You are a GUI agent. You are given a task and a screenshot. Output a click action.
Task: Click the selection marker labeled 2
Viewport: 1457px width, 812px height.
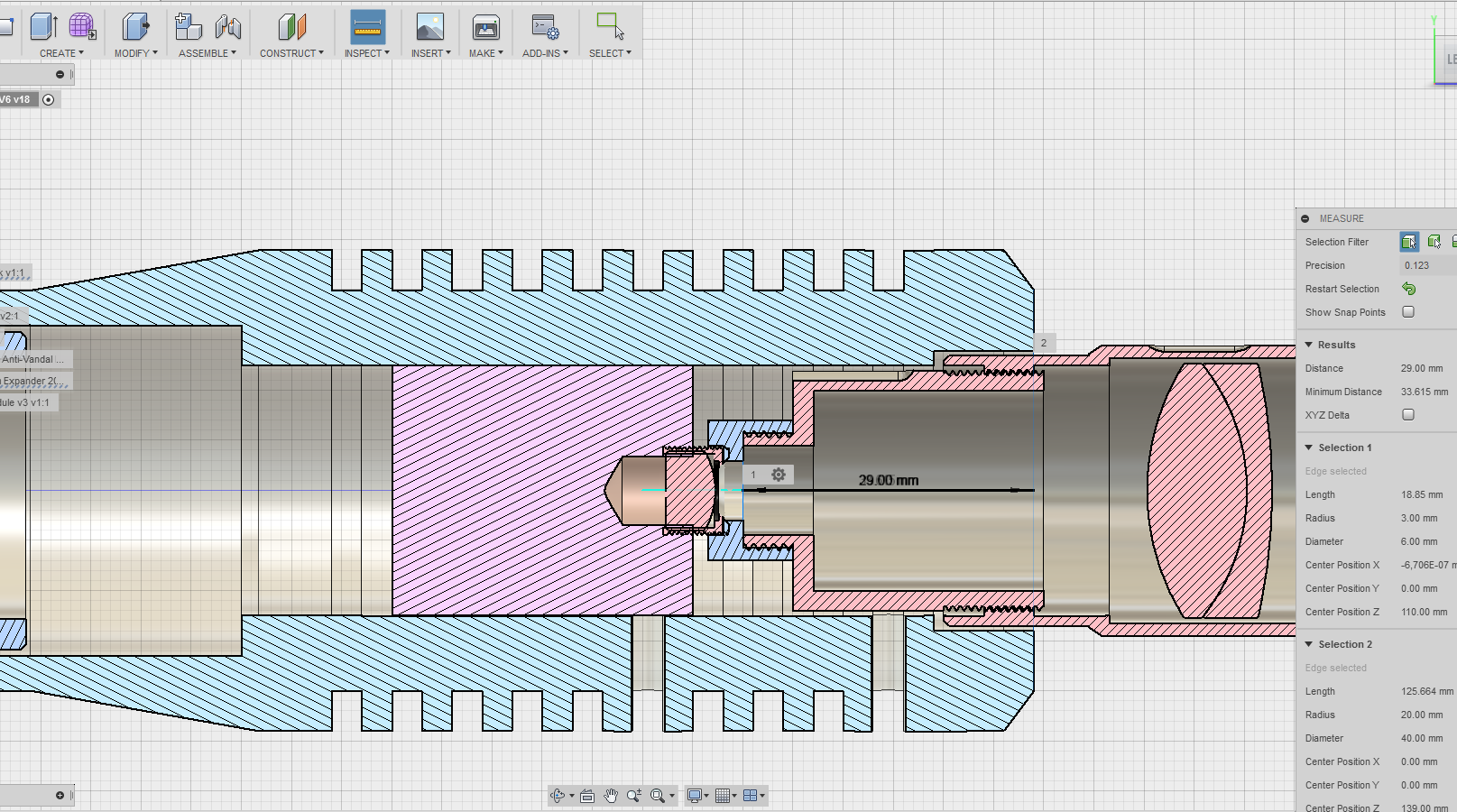tap(1044, 343)
